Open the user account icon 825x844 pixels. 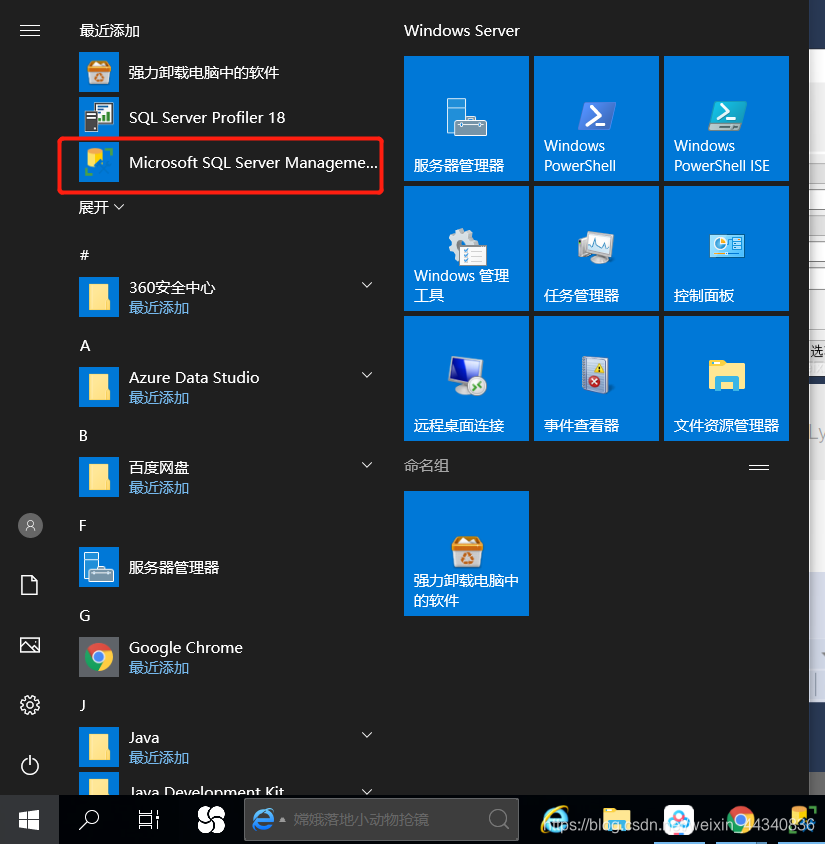tap(30, 525)
